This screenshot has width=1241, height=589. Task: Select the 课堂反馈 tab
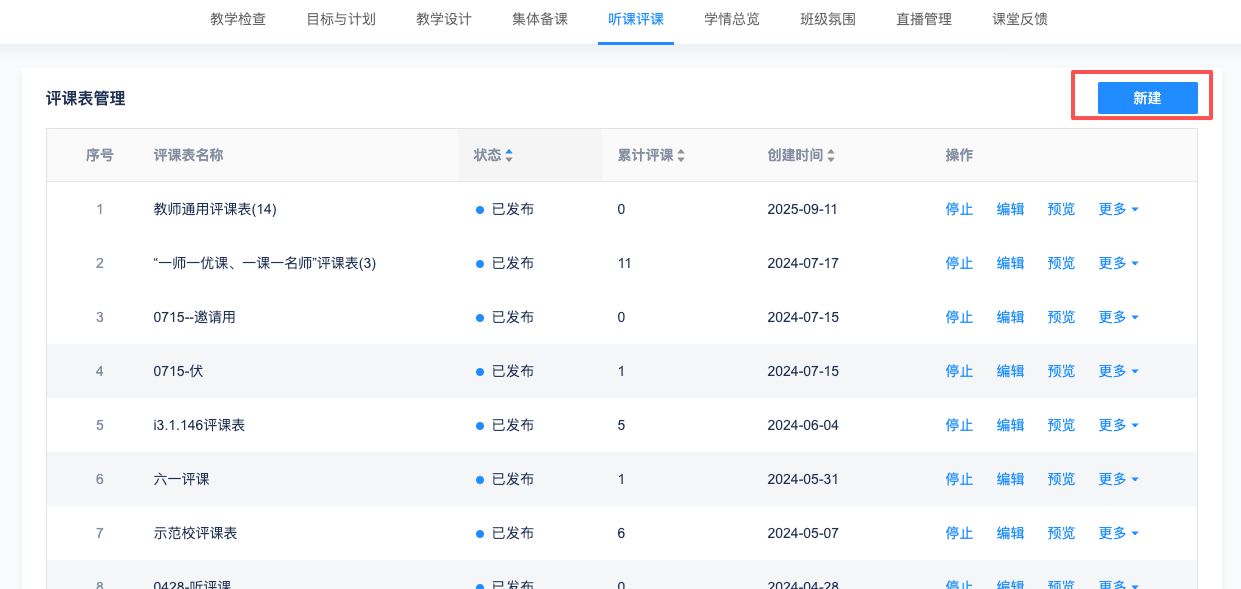tap(1020, 19)
